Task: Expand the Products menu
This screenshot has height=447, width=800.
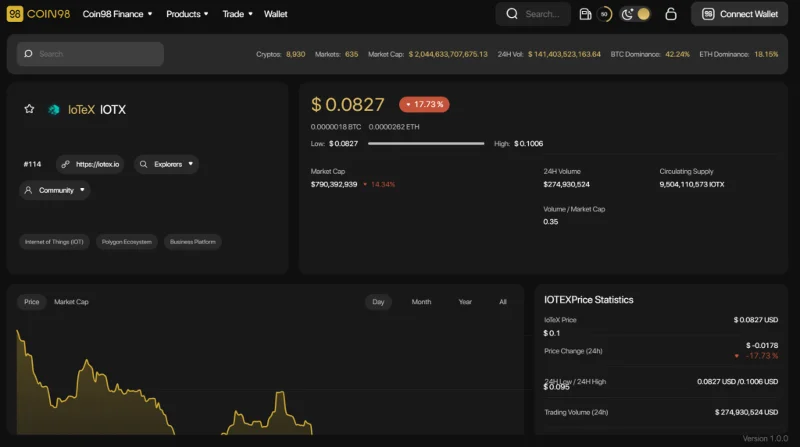Action: [187, 14]
